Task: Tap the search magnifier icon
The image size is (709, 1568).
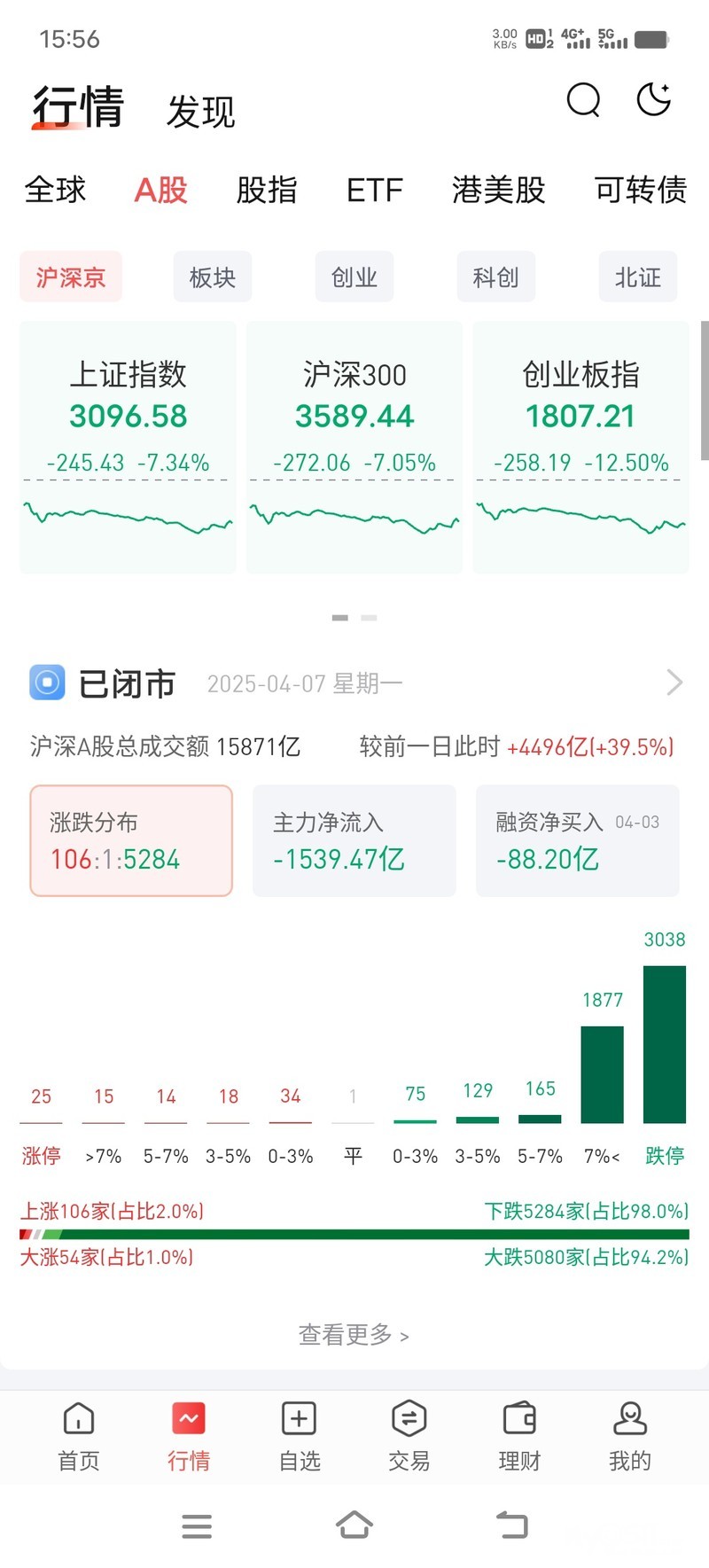Action: coord(583,100)
